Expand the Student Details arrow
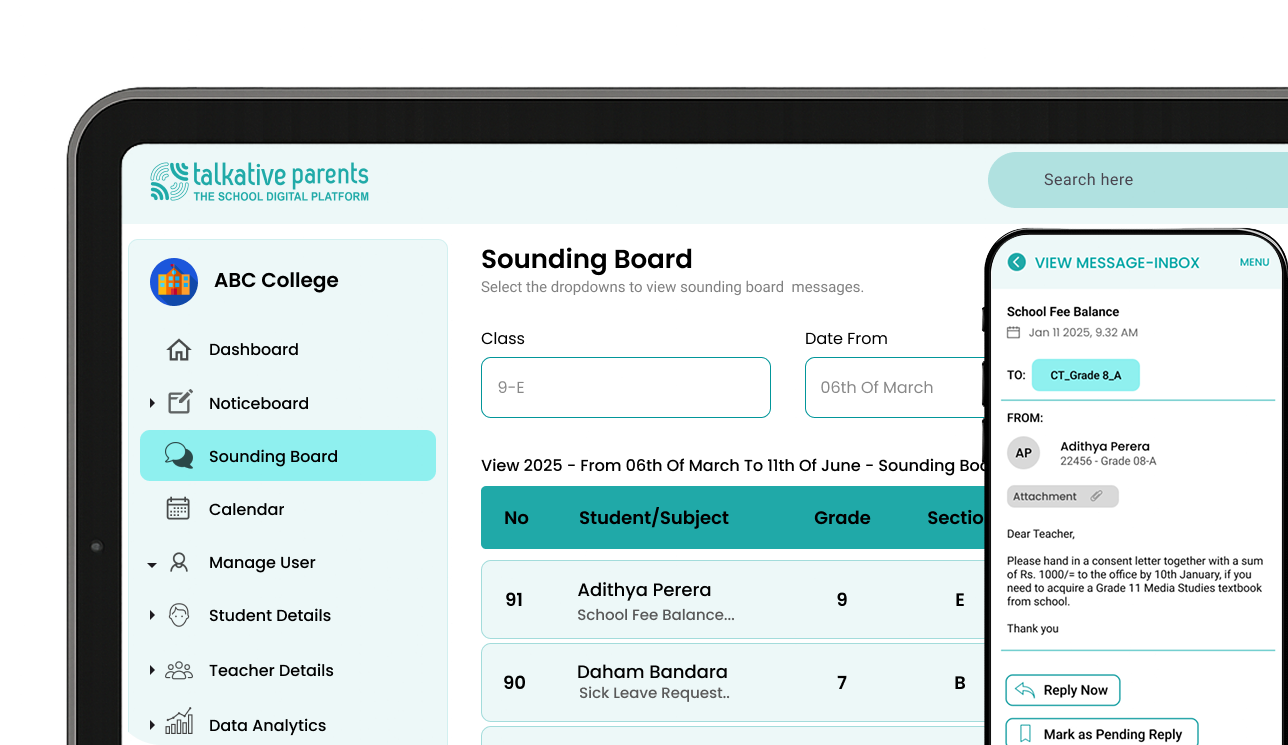This screenshot has height=745, width=1288. click(x=152, y=615)
